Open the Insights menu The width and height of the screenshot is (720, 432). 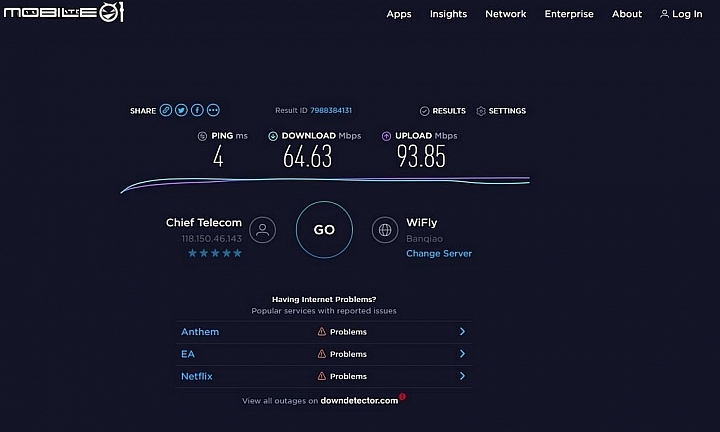[x=448, y=14]
